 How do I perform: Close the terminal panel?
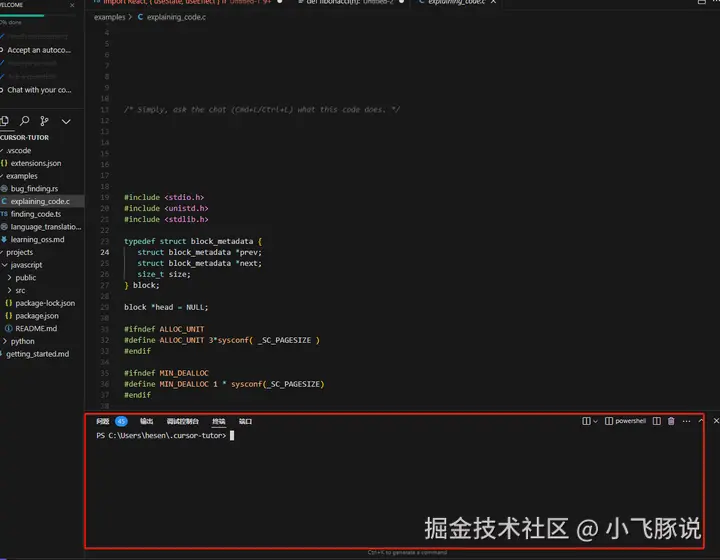click(x=716, y=420)
